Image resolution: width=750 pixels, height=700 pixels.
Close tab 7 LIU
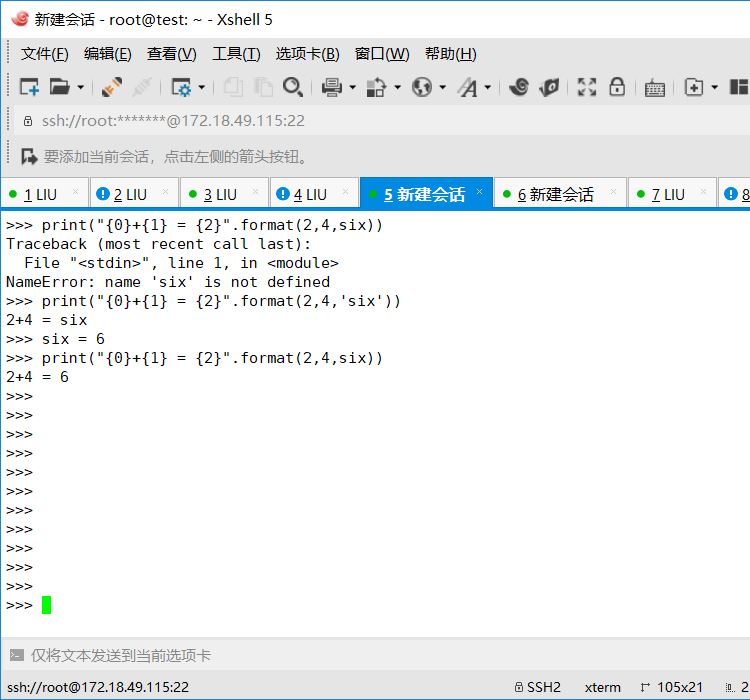pos(703,192)
